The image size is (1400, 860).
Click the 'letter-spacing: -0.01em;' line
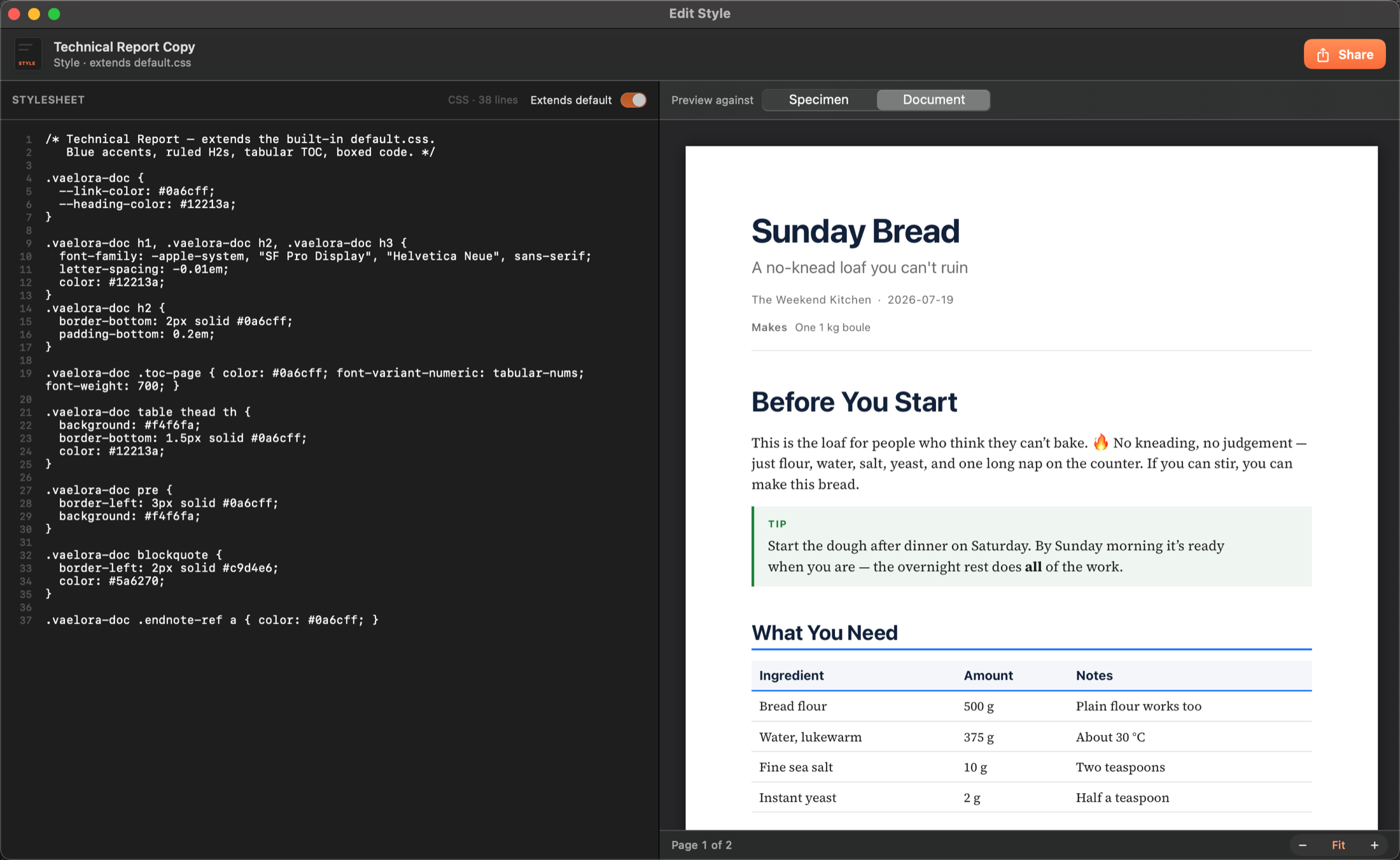click(x=144, y=269)
